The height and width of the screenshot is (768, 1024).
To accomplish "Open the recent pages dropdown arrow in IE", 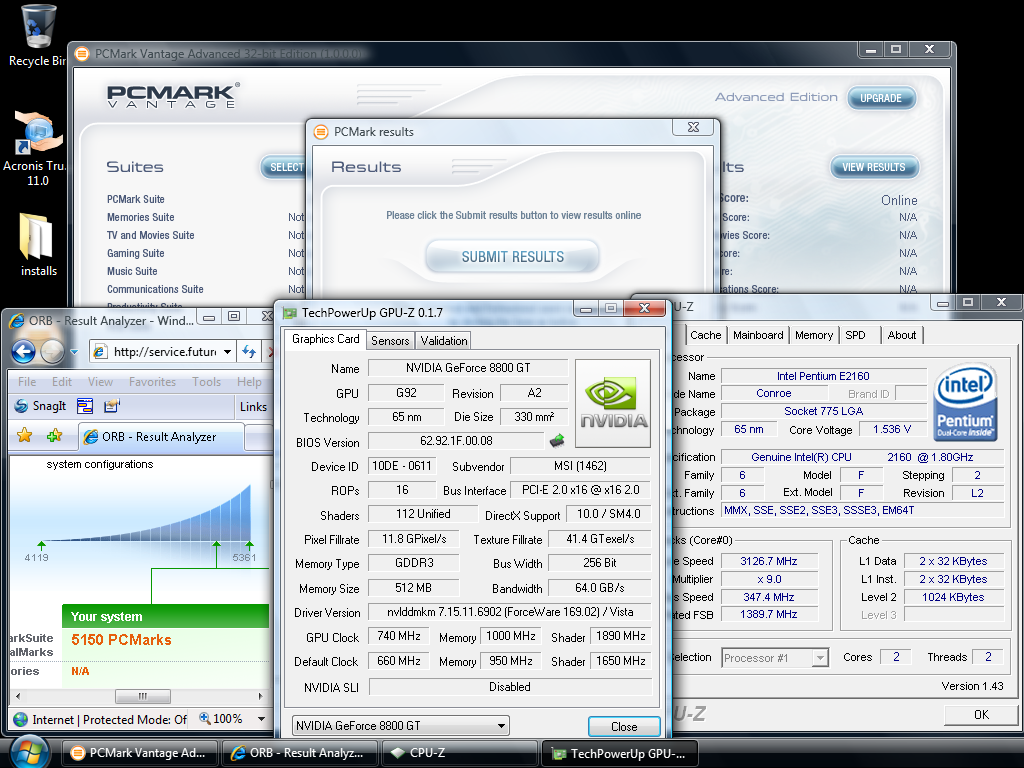I will (x=74, y=352).
